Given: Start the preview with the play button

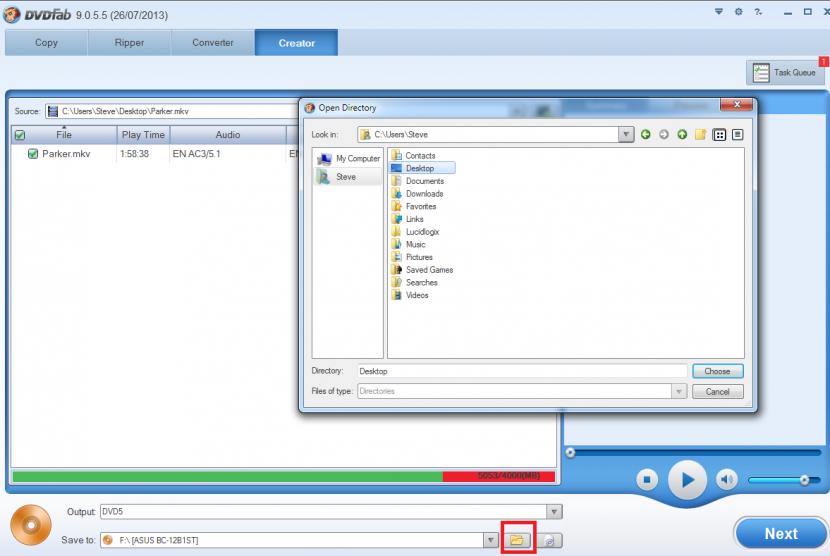Looking at the screenshot, I should tap(687, 480).
